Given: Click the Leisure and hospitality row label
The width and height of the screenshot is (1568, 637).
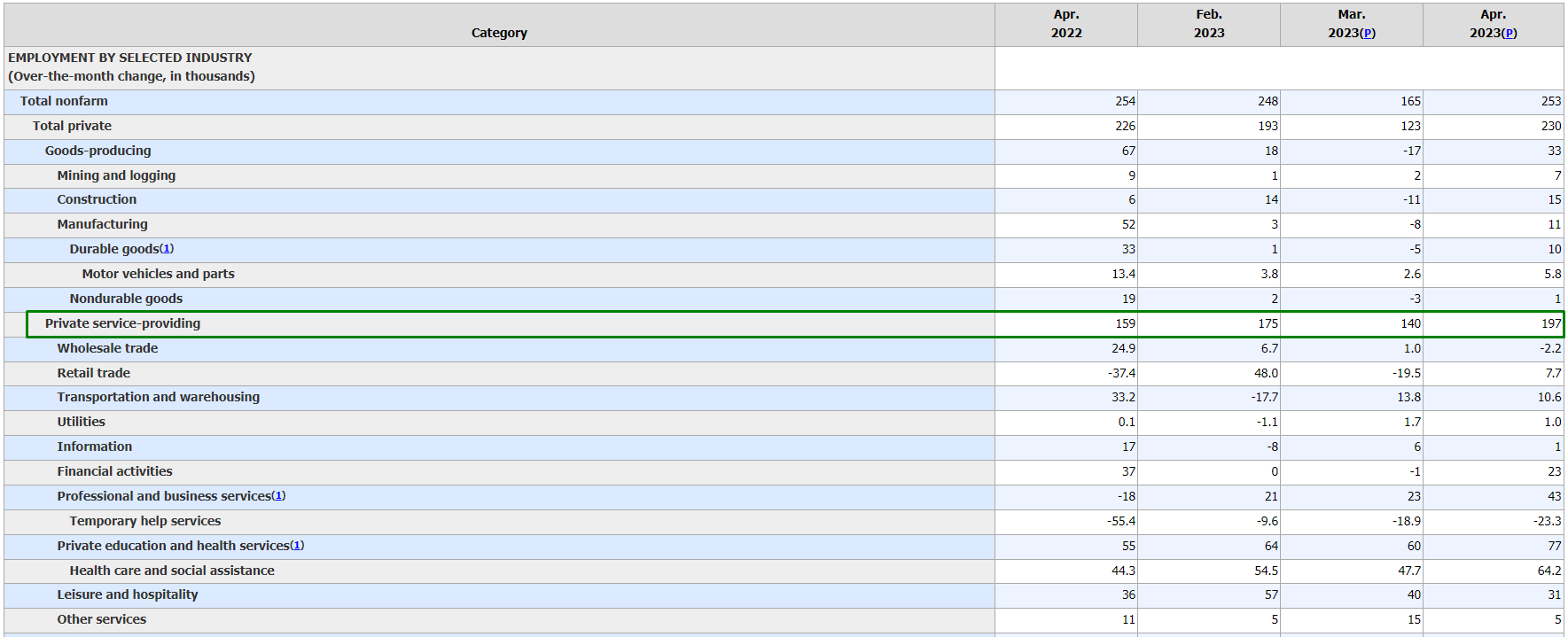Looking at the screenshot, I should click(x=128, y=594).
